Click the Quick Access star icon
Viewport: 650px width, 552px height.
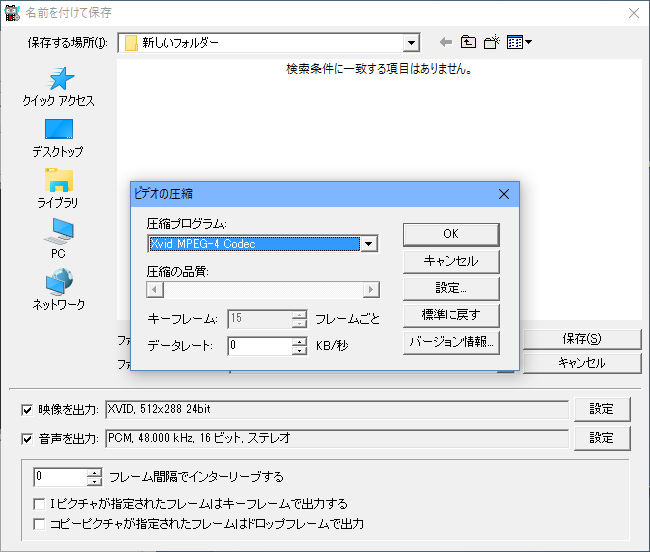[58, 79]
